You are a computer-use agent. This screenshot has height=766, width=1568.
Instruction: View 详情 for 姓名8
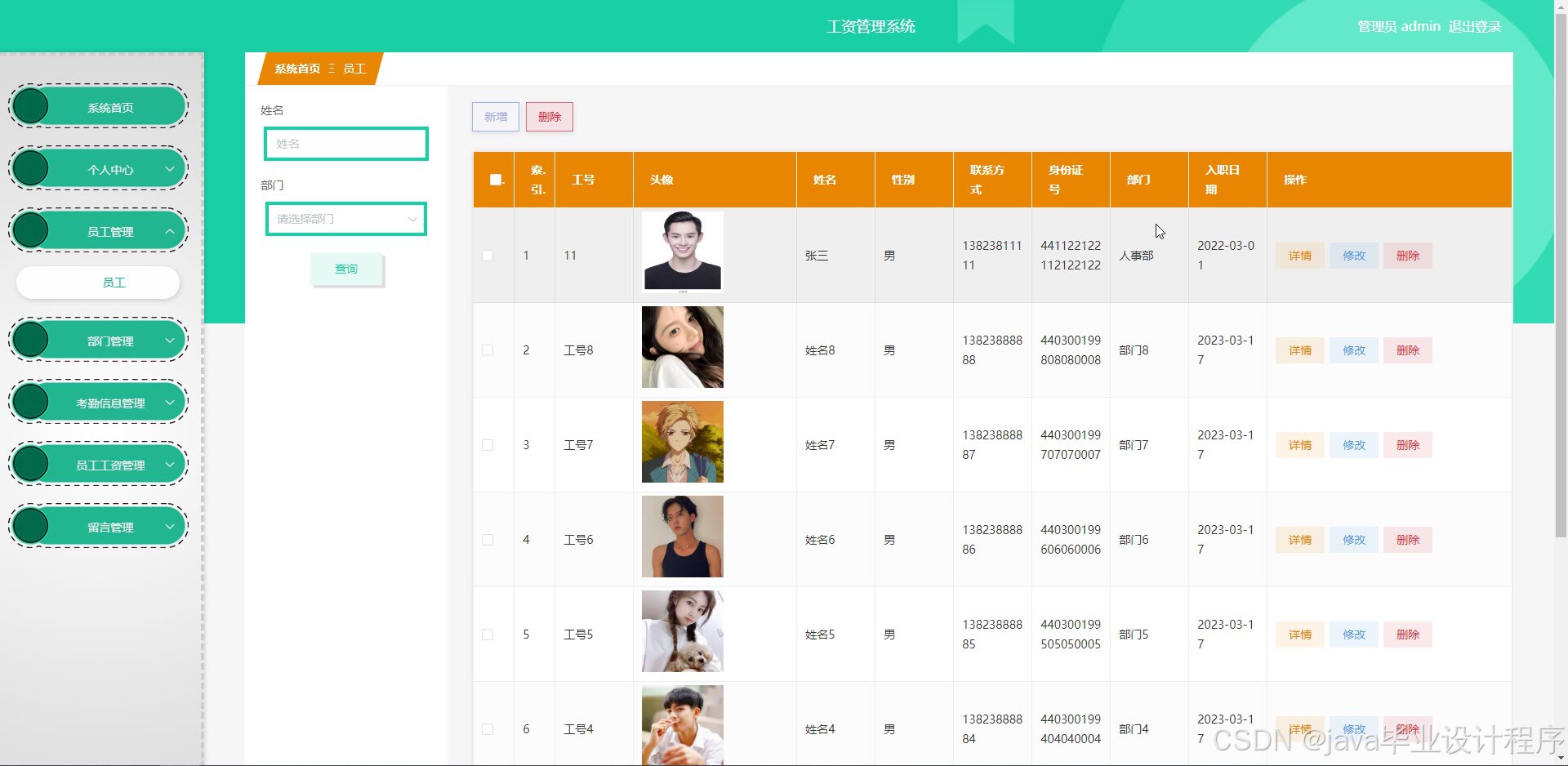click(1300, 350)
